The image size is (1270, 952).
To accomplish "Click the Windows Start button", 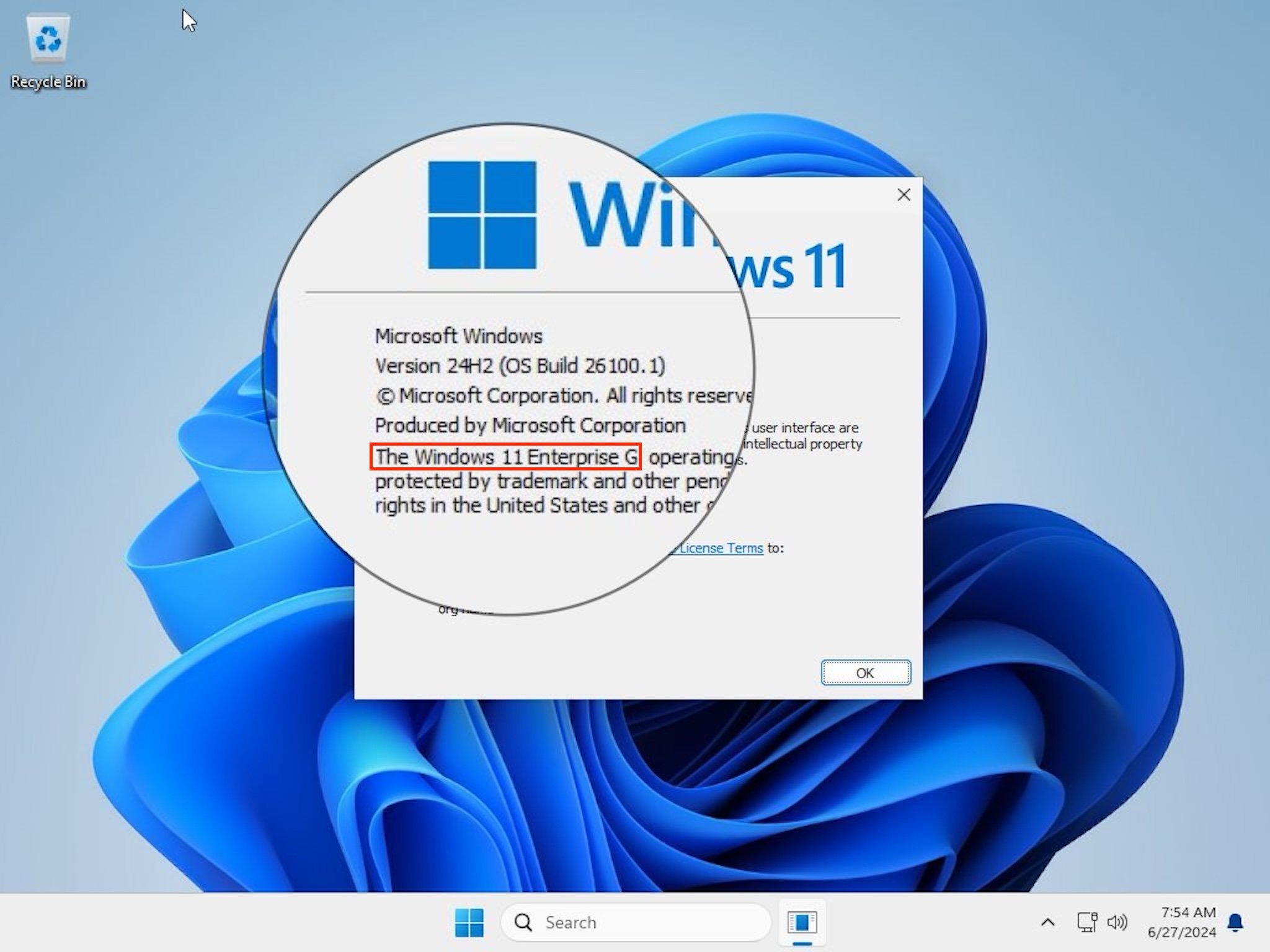I will point(469,922).
